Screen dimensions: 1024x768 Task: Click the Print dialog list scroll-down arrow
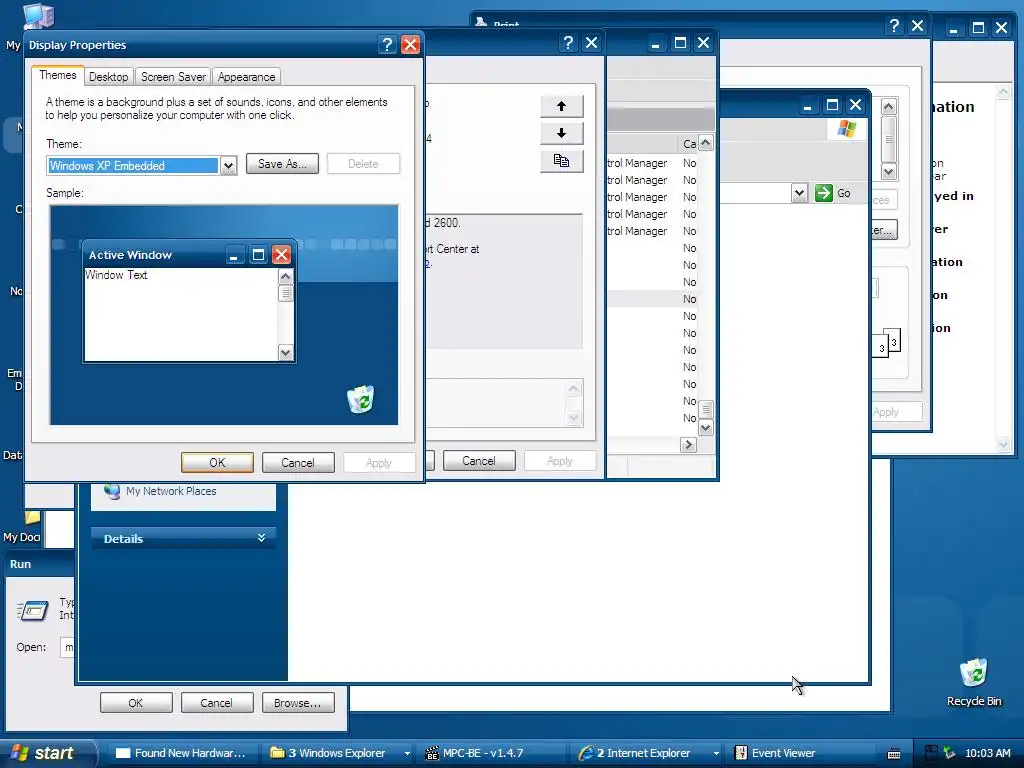tap(889, 172)
